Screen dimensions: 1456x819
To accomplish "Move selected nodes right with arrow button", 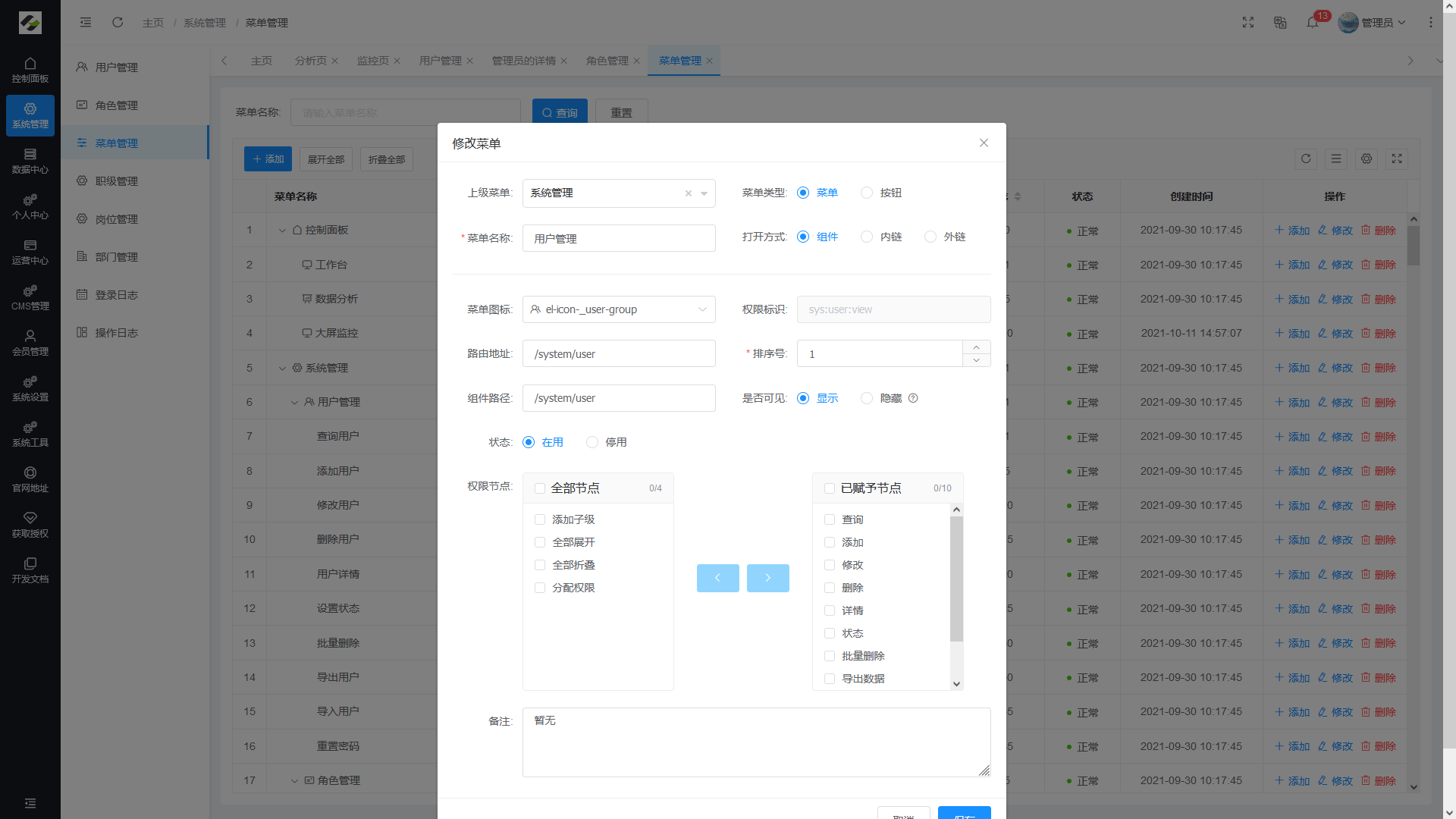I will coord(767,578).
